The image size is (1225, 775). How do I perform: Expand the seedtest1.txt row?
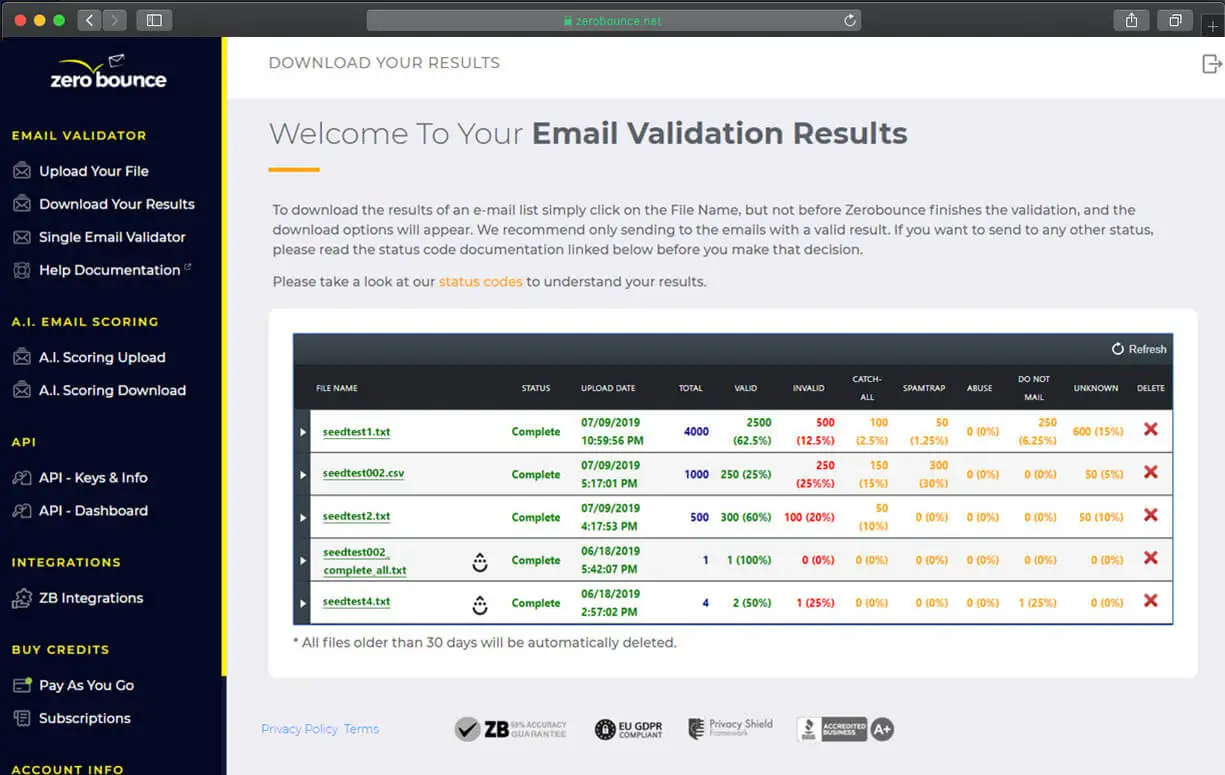tap(303, 432)
